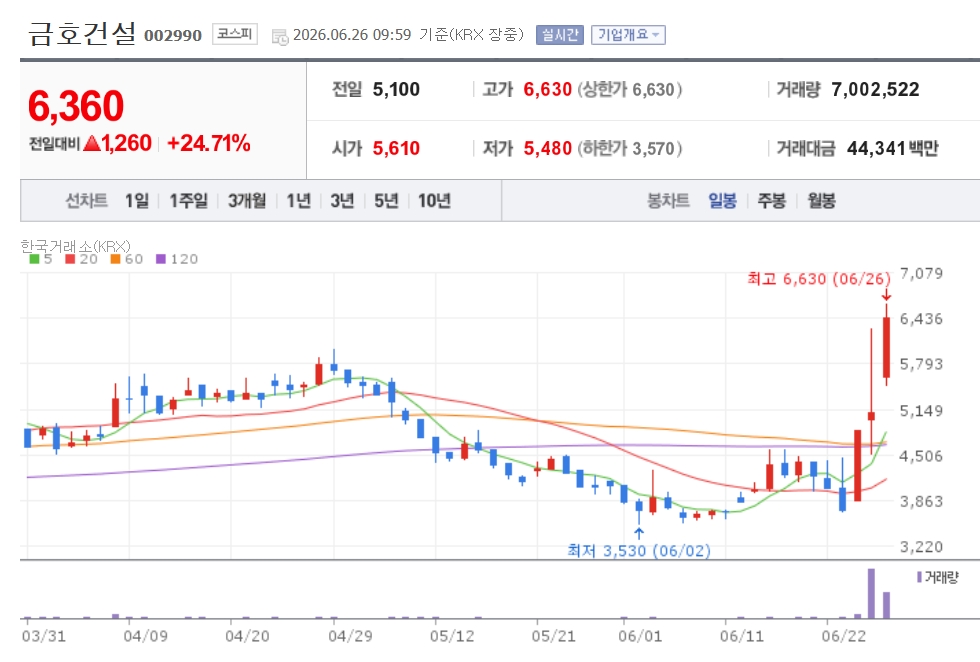Click the 코스피 market badge
Image resolution: width=980 pixels, height=662 pixels.
pyautogui.click(x=234, y=33)
